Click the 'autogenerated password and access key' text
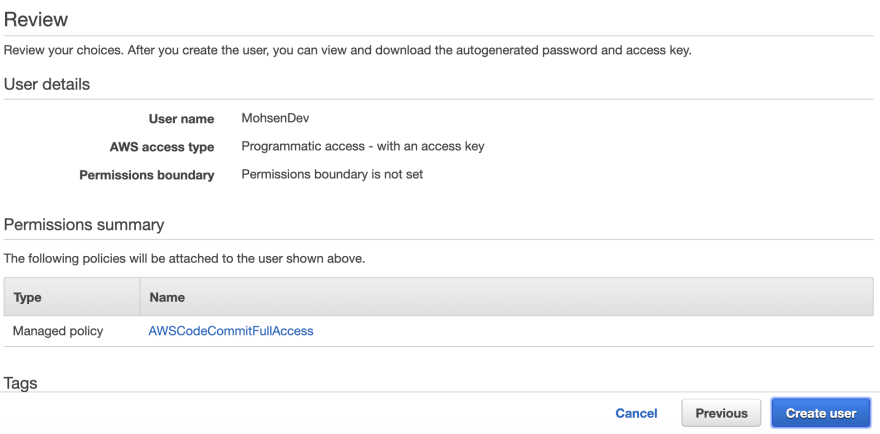The image size is (880, 434). click(573, 51)
